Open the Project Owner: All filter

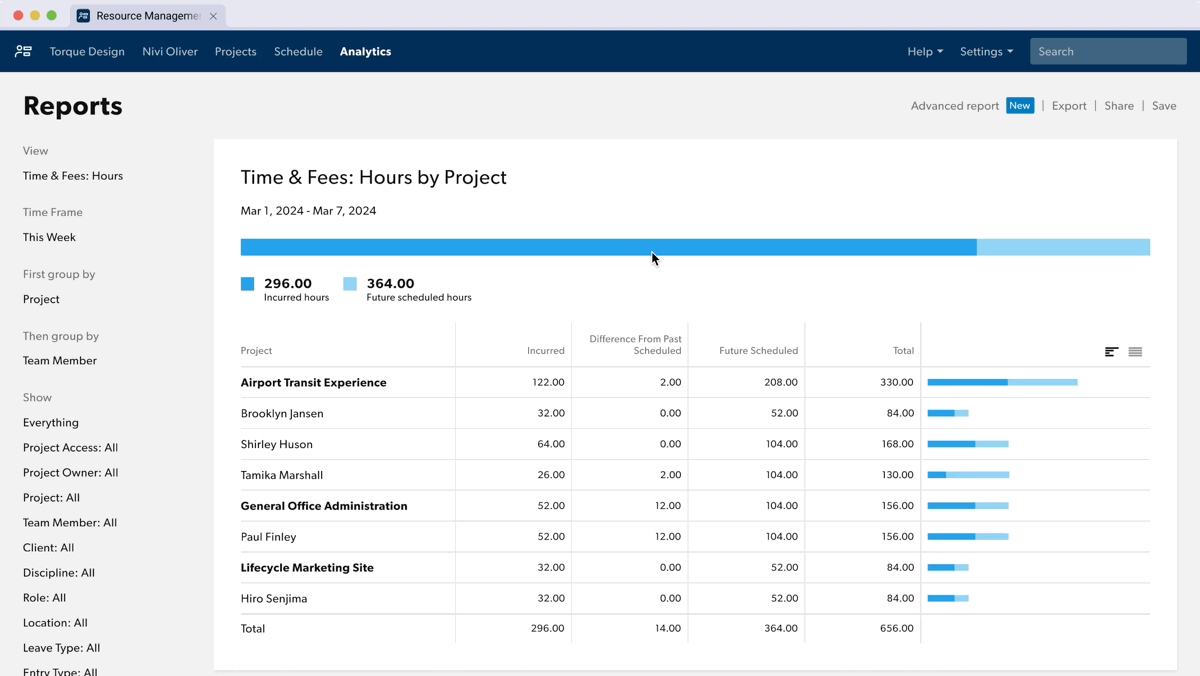coord(70,473)
